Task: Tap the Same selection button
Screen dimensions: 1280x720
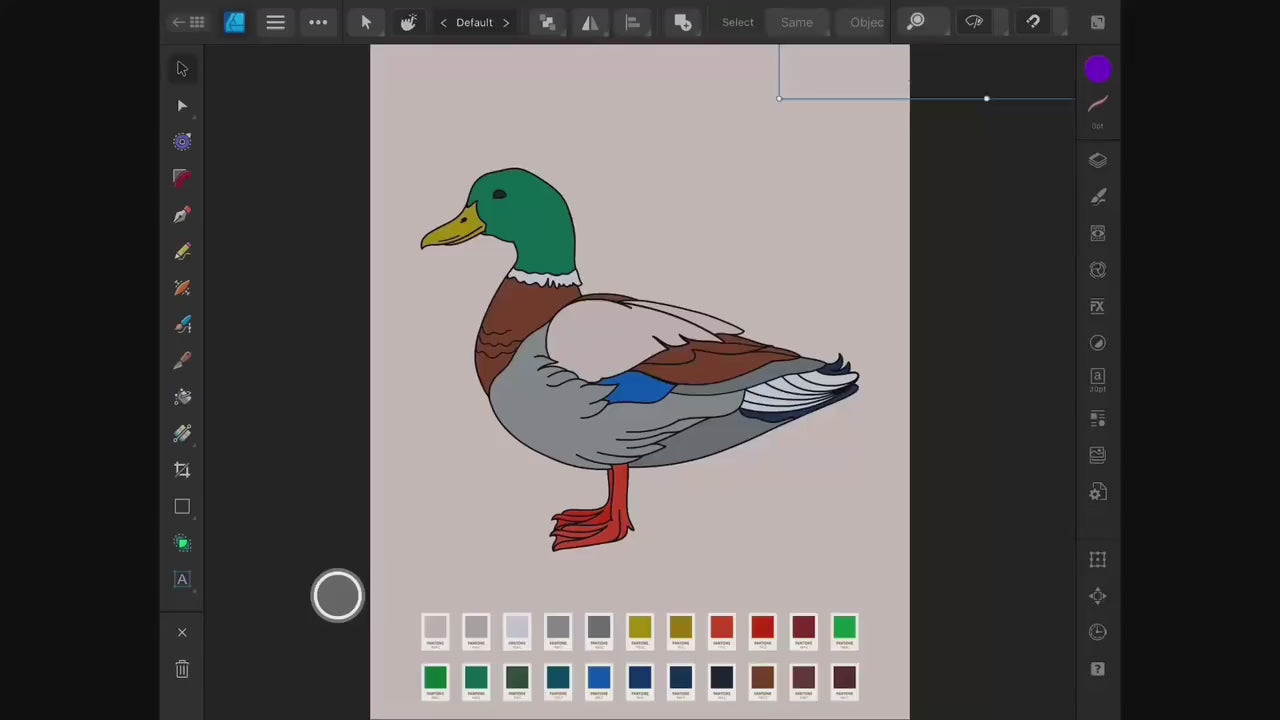Action: 796,22
